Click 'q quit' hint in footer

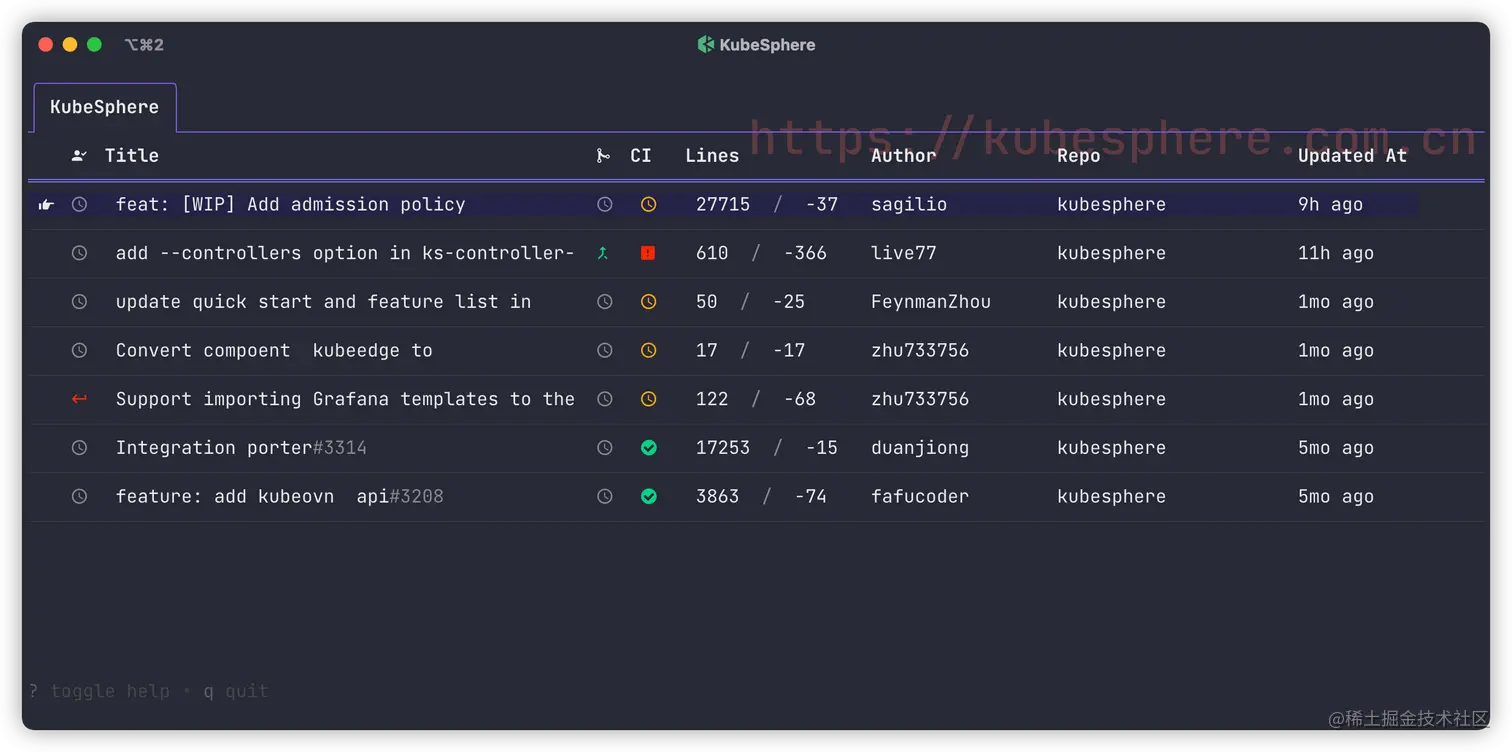(236, 691)
